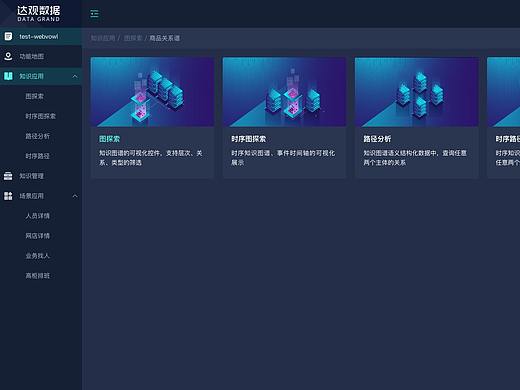Screen dimensions: 520x390
Task: Open the 路径分析 card thumbnail image
Action: [417, 92]
